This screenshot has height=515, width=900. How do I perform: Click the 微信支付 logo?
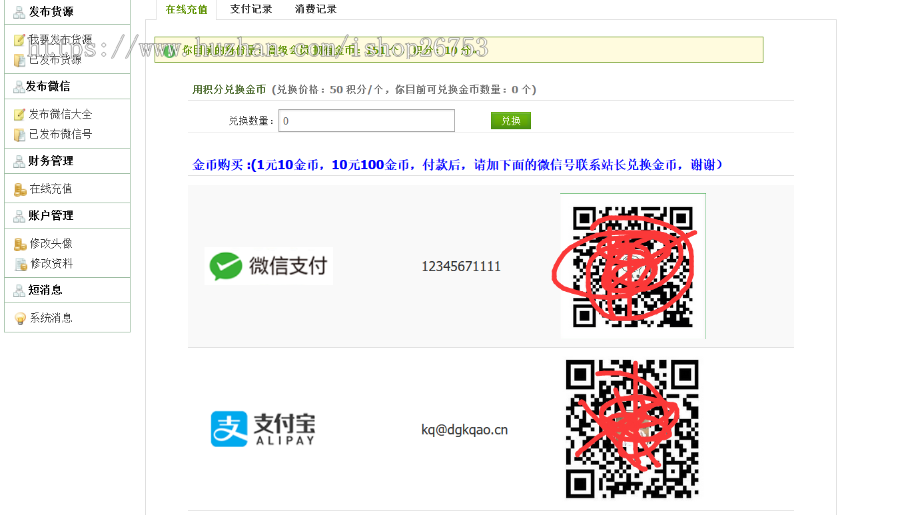(x=268, y=266)
